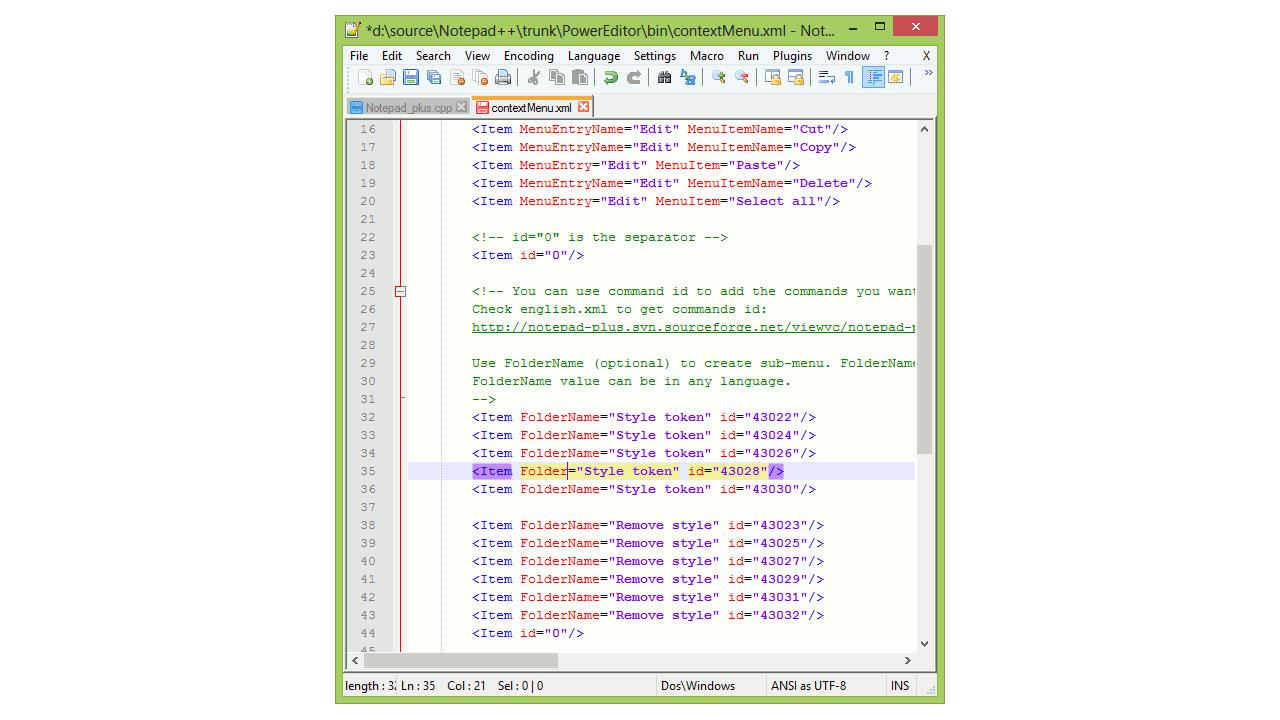This screenshot has height=720, width=1280.
Task: Expand the toolbar overflow chevron
Action: click(928, 73)
